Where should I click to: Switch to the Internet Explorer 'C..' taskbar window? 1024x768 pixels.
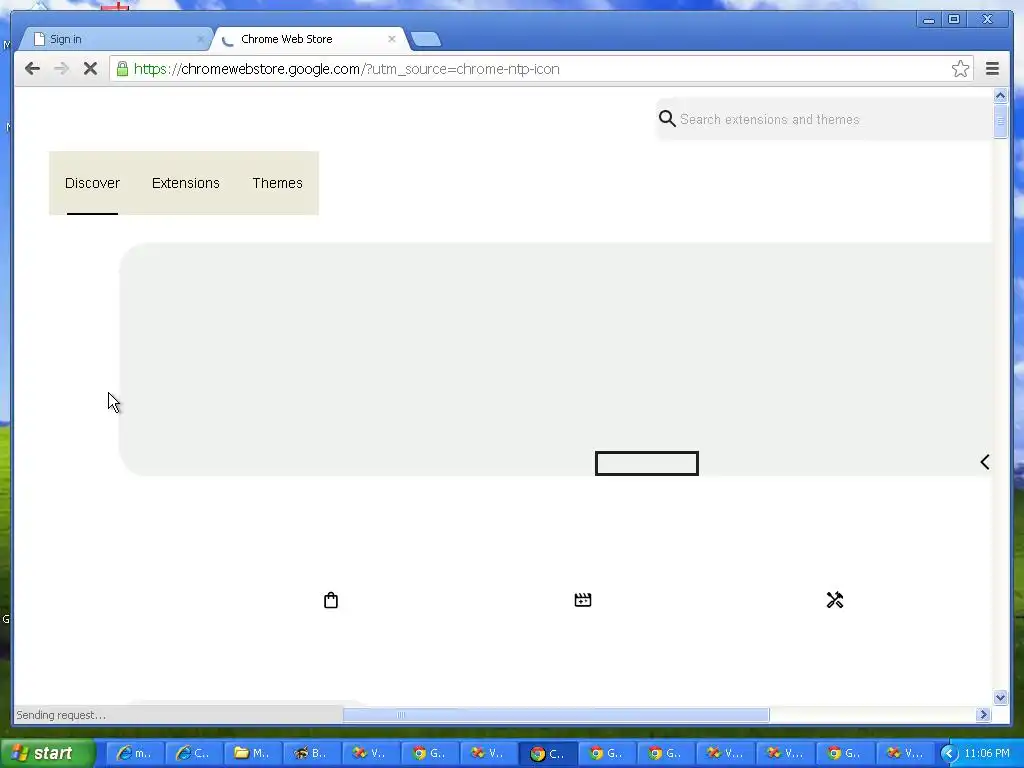coord(193,753)
